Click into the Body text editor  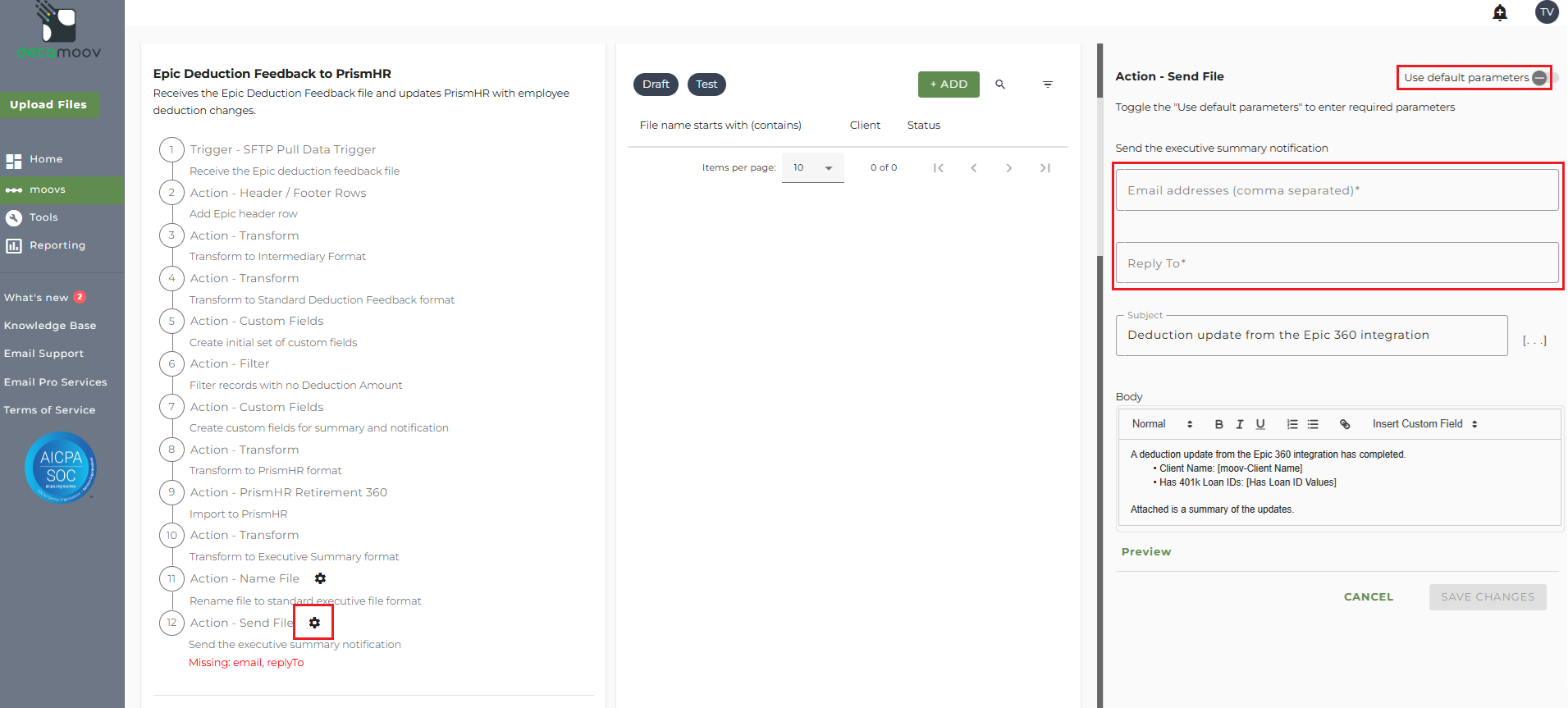pyautogui.click(x=1340, y=482)
